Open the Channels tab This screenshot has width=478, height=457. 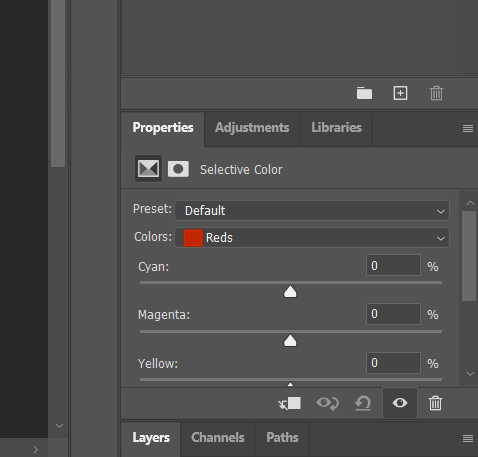tap(218, 438)
